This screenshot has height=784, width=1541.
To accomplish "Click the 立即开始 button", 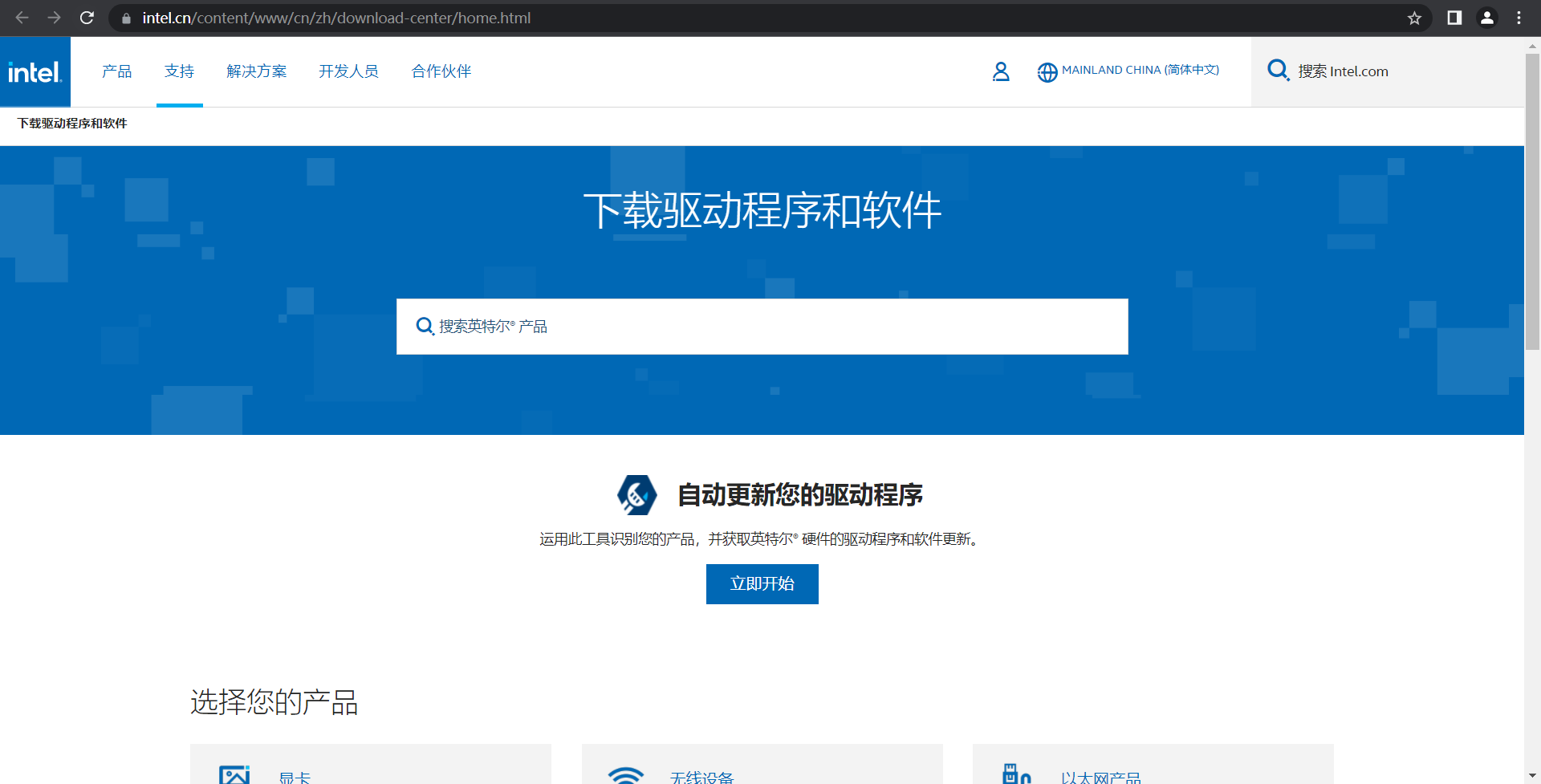I will [762, 584].
